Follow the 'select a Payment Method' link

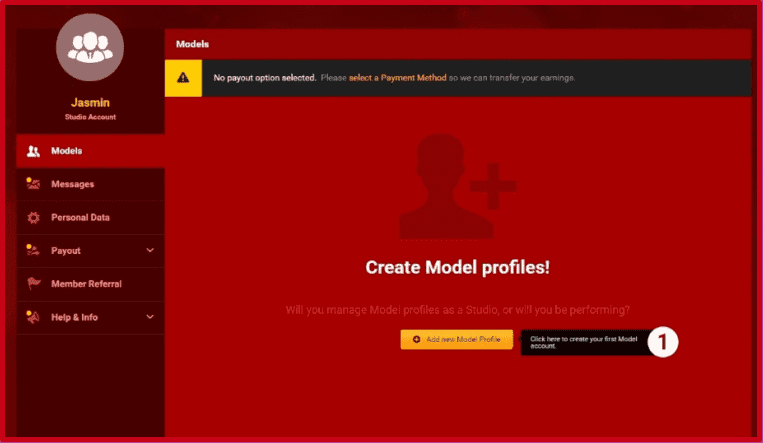399,78
